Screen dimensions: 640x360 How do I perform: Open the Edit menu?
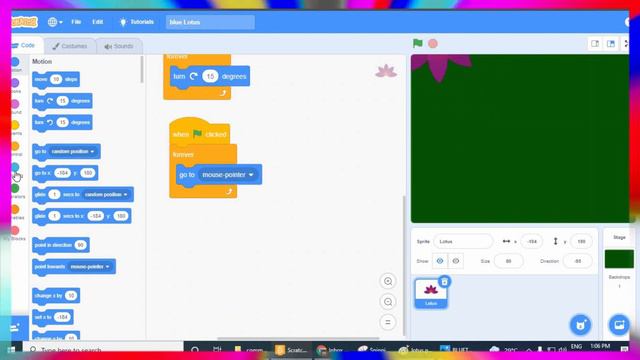tap(98, 22)
